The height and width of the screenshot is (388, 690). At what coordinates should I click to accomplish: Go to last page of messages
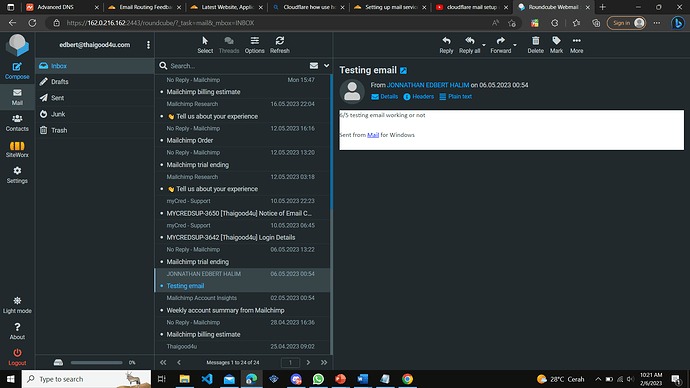point(324,362)
